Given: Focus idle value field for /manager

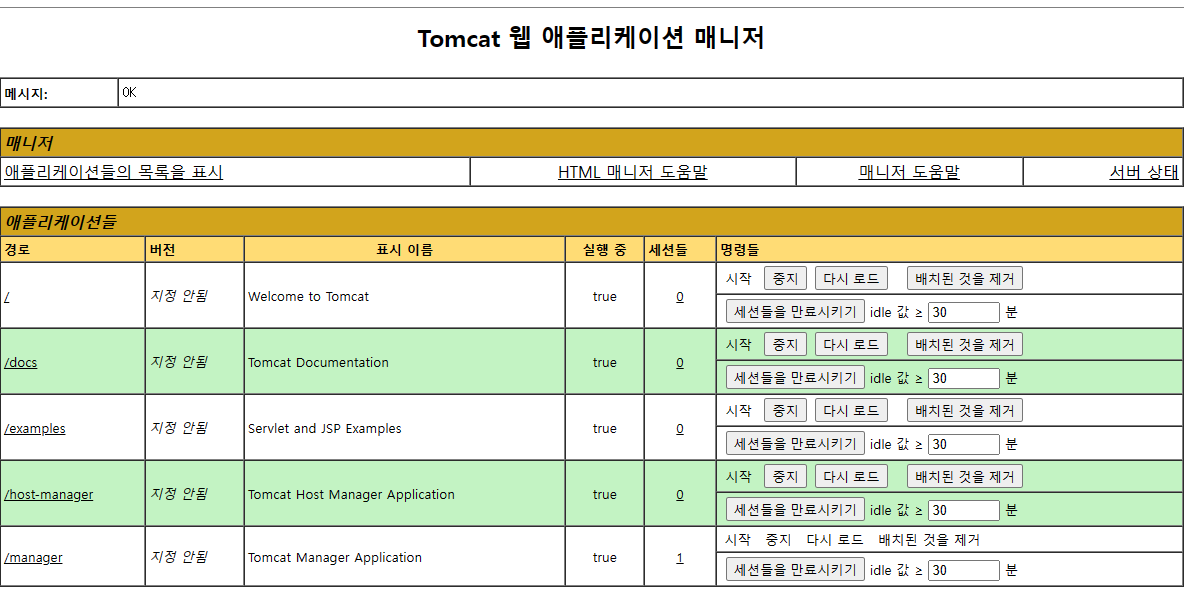Looking at the screenshot, I should click(964, 571).
